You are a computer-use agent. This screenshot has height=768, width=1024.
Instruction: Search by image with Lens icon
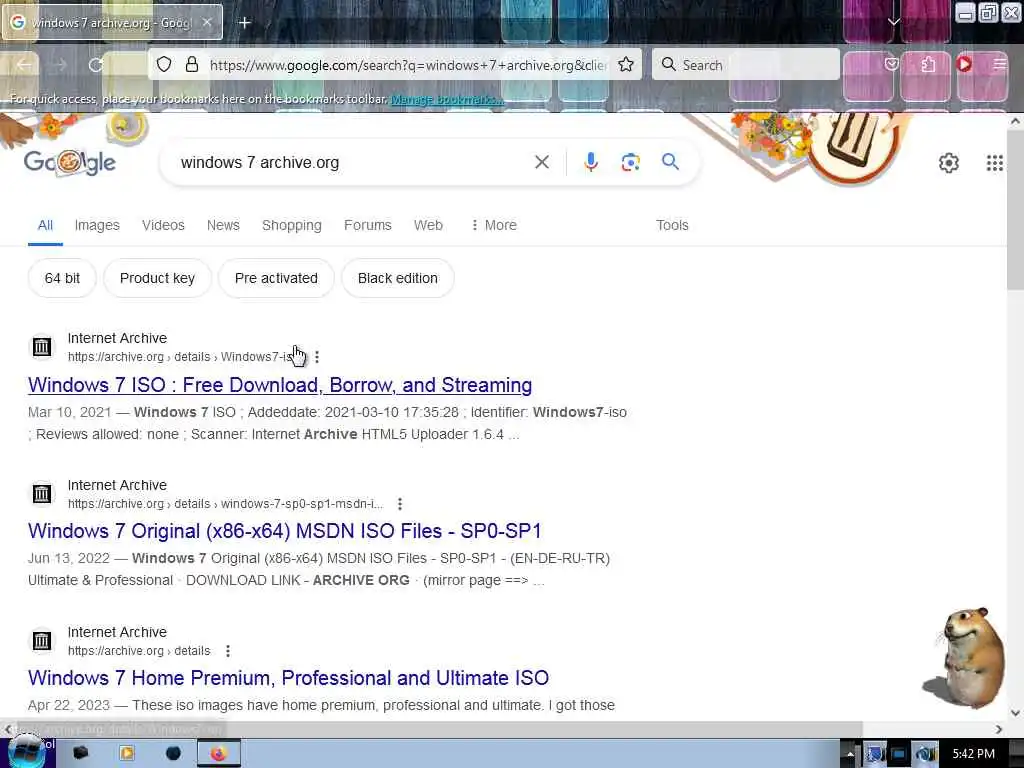pyautogui.click(x=630, y=162)
